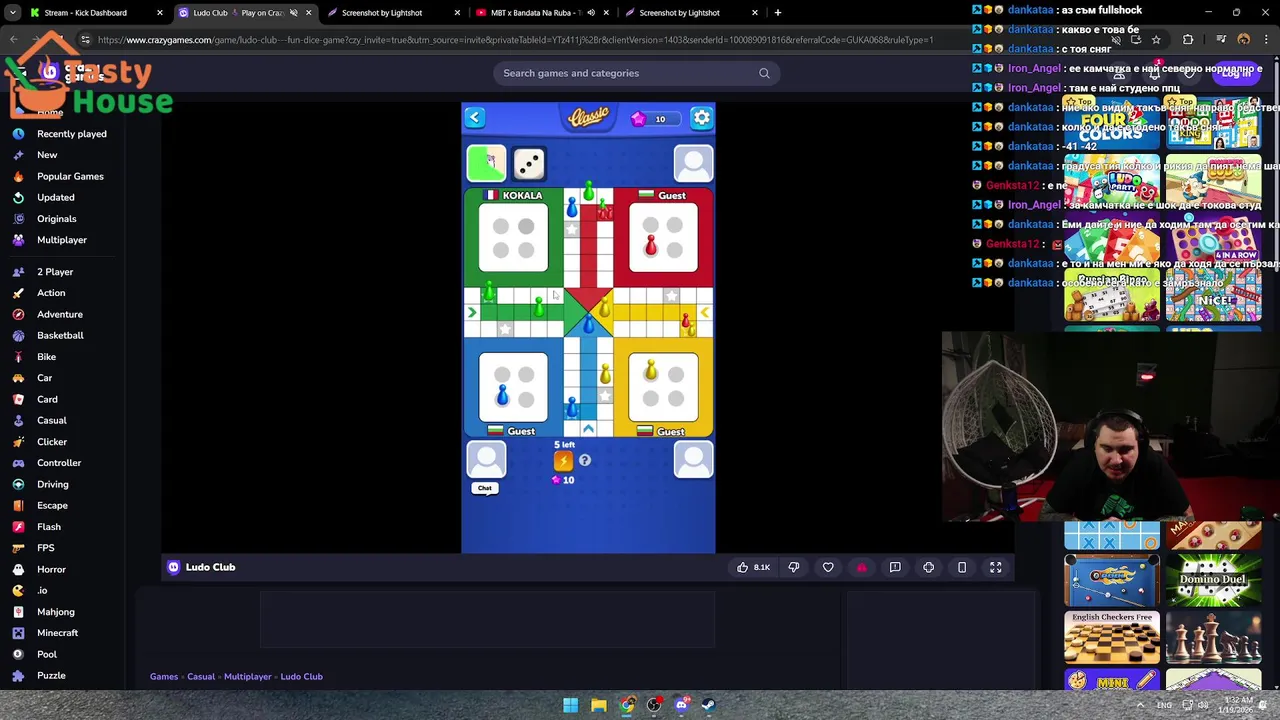Open Steam from taskbar

pyautogui.click(x=709, y=705)
